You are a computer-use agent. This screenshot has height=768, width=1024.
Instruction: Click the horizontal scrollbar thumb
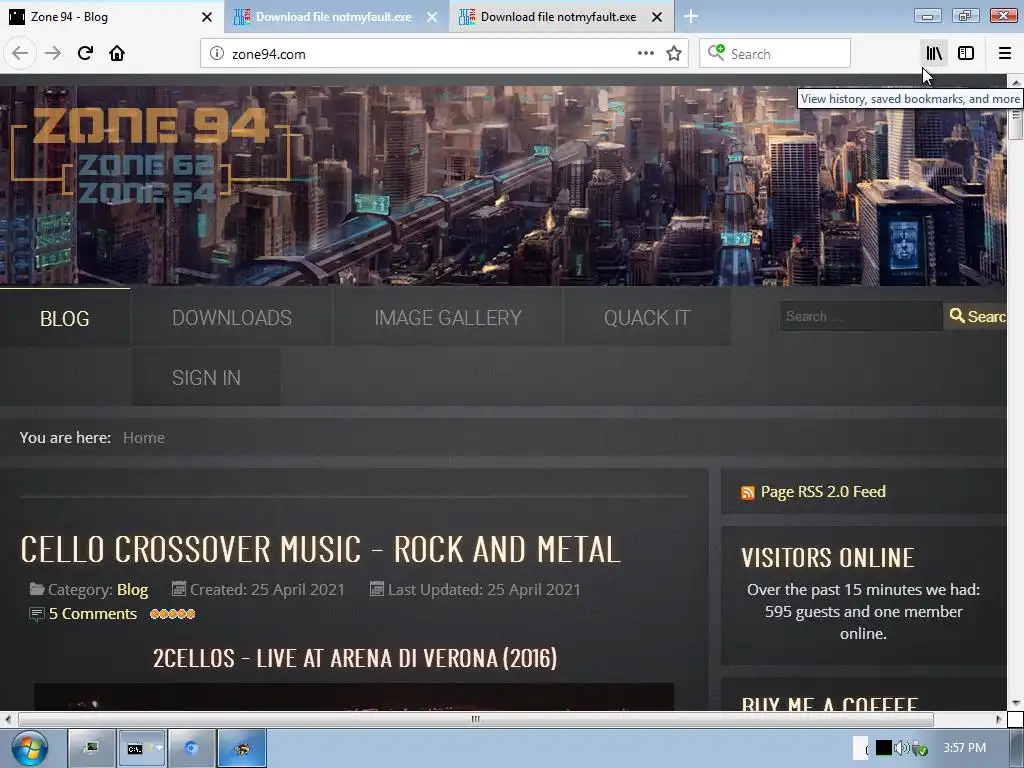point(475,719)
